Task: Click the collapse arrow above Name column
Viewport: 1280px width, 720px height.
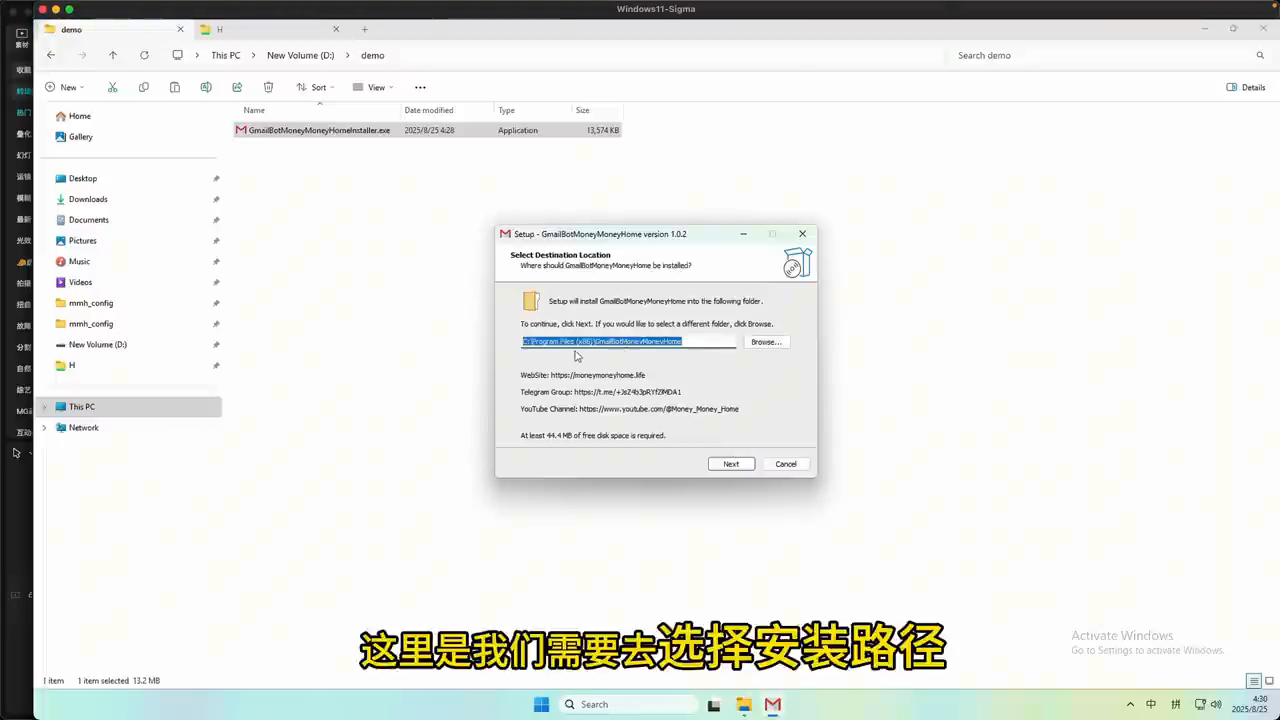Action: (x=320, y=102)
